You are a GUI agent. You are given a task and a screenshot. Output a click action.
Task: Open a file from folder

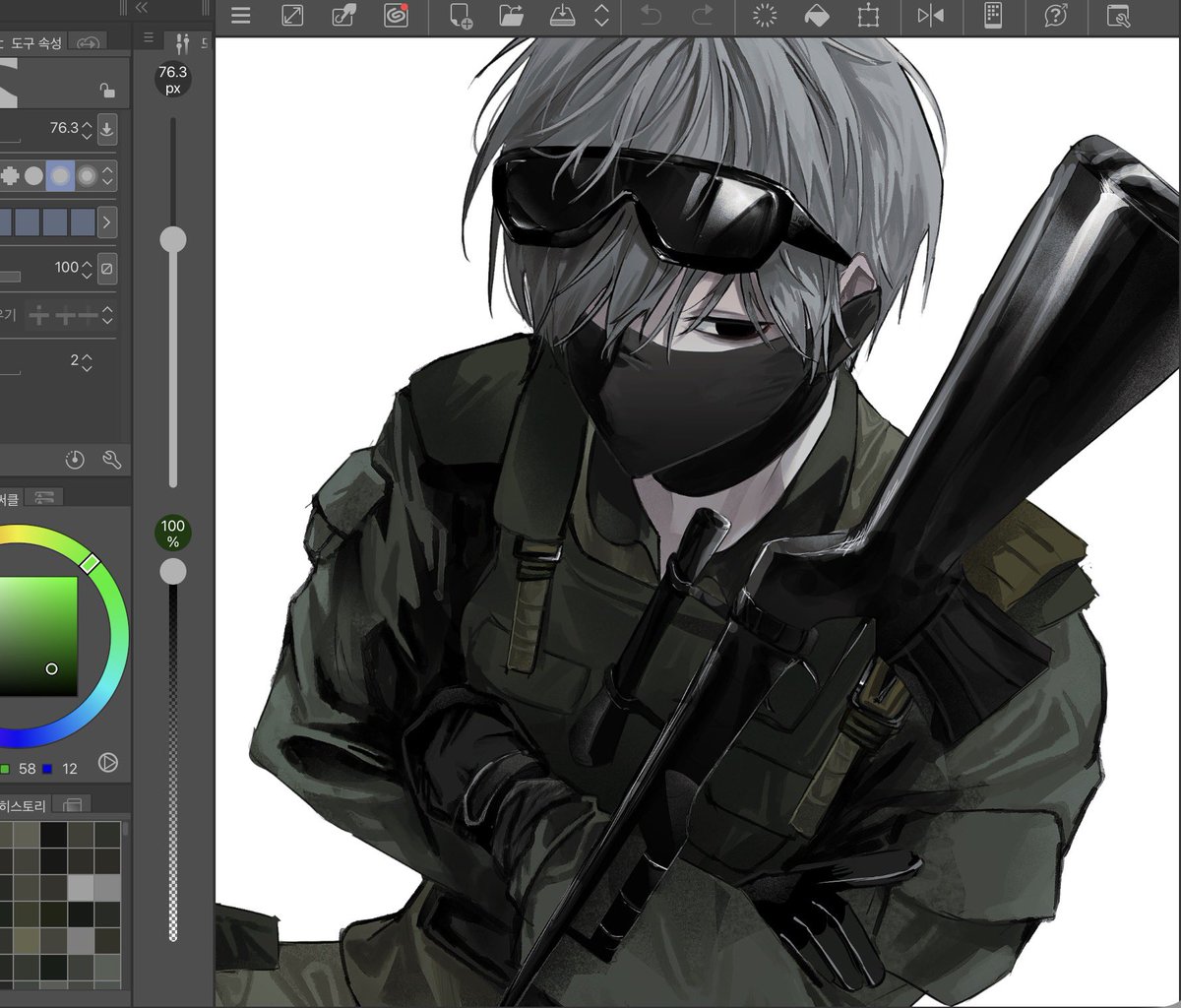511,16
